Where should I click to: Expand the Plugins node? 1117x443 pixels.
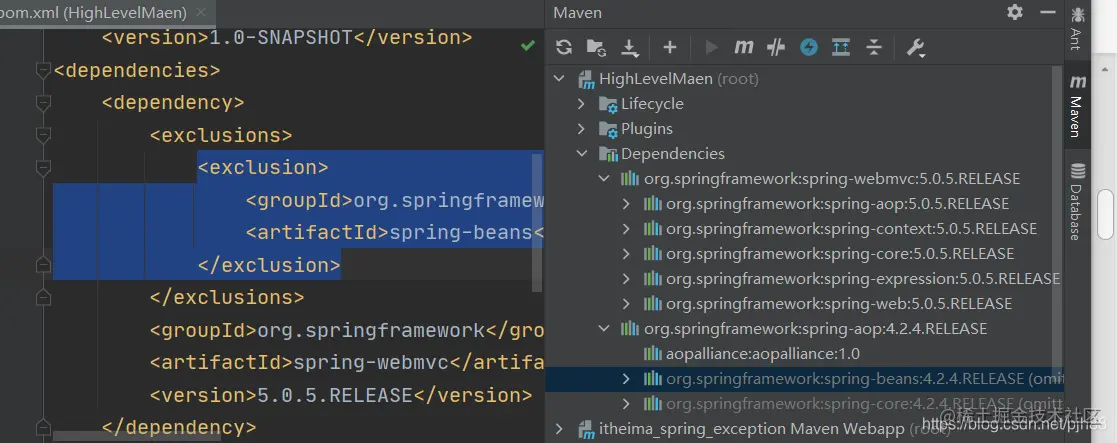click(x=582, y=129)
